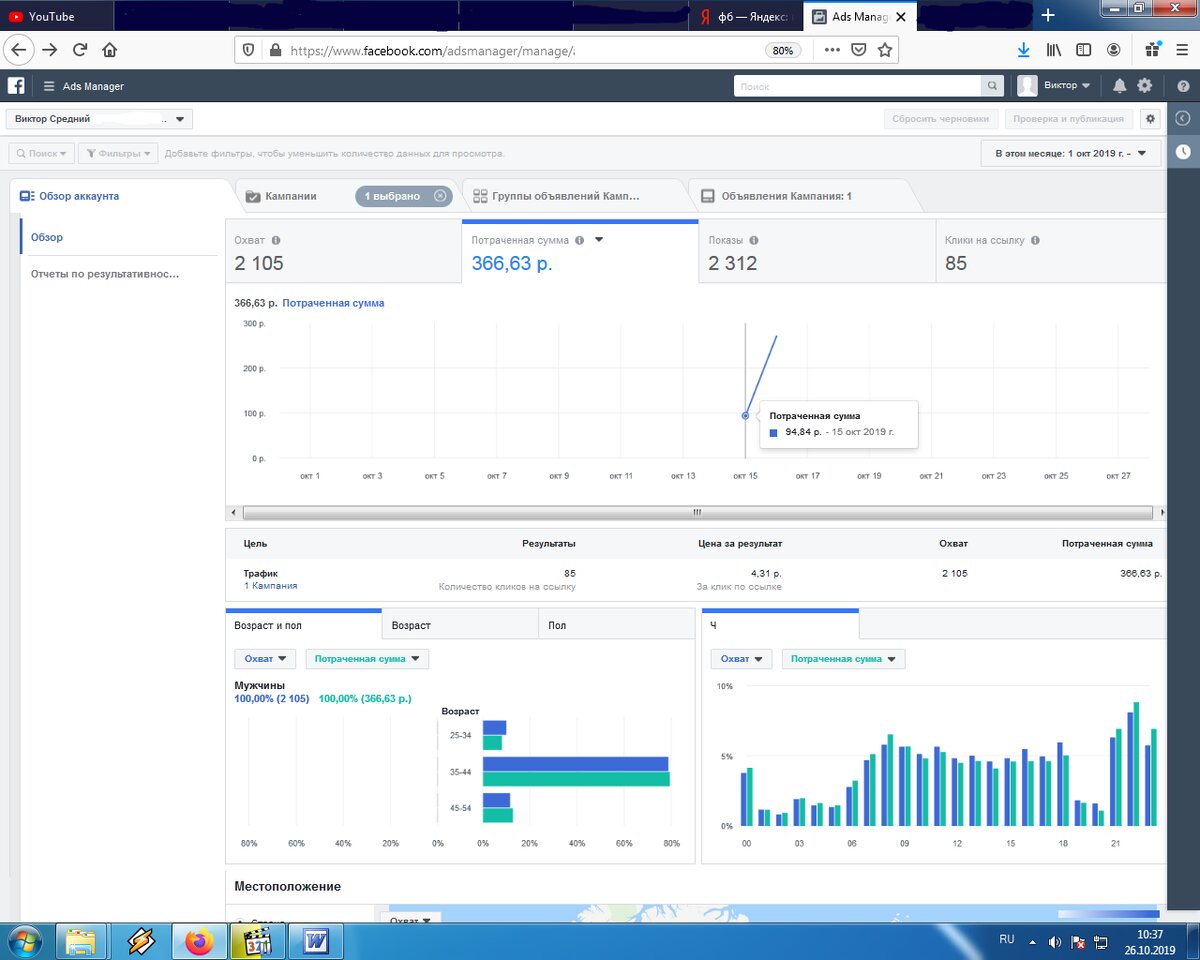The width and height of the screenshot is (1200, 960).
Task: Open the date range В этом месяце dropdown
Action: click(x=1071, y=154)
